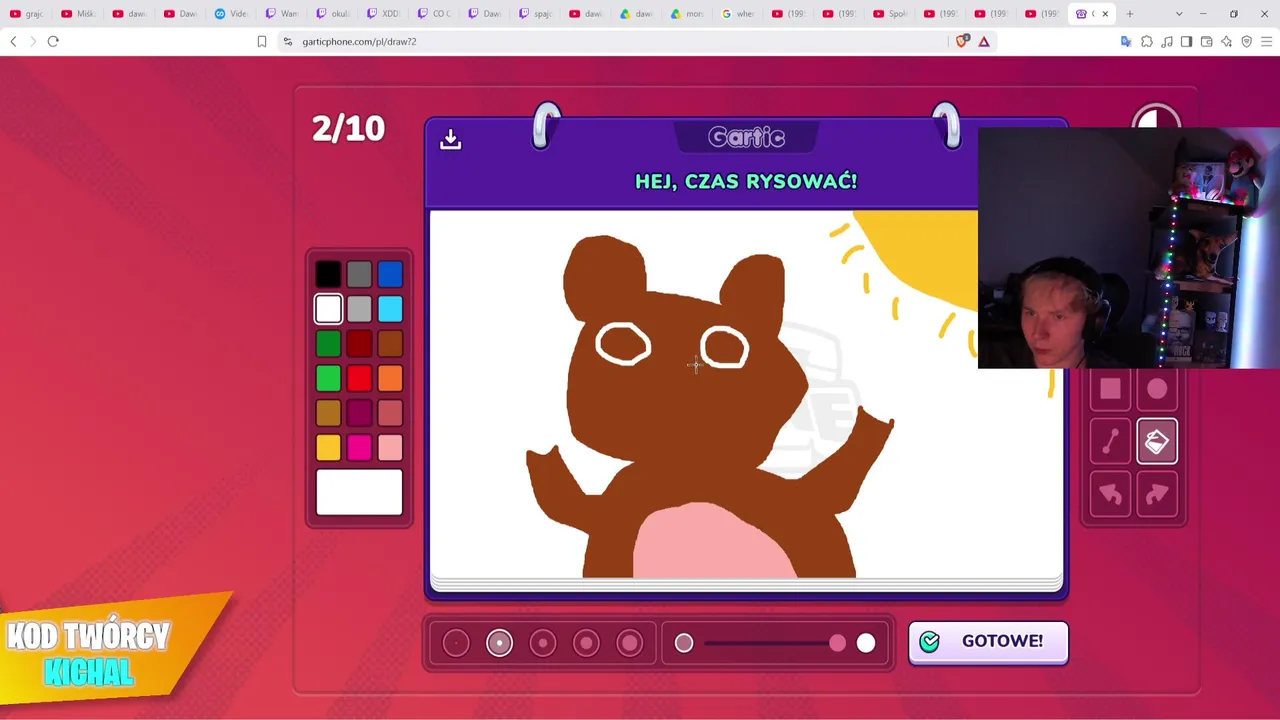Pick the brown color swatch
This screenshot has width=1280, height=720.
tap(390, 344)
